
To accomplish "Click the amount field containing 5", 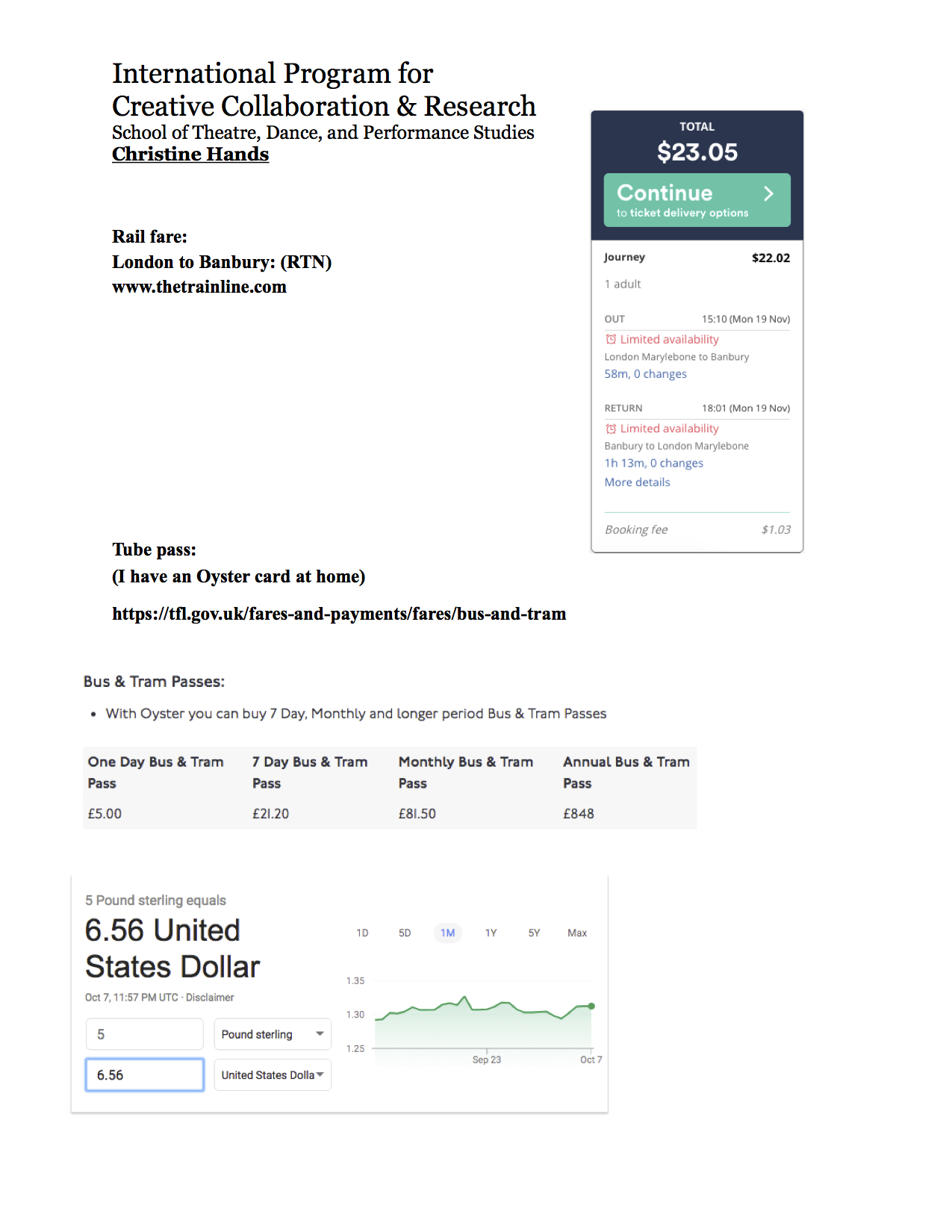I will pos(145,1034).
